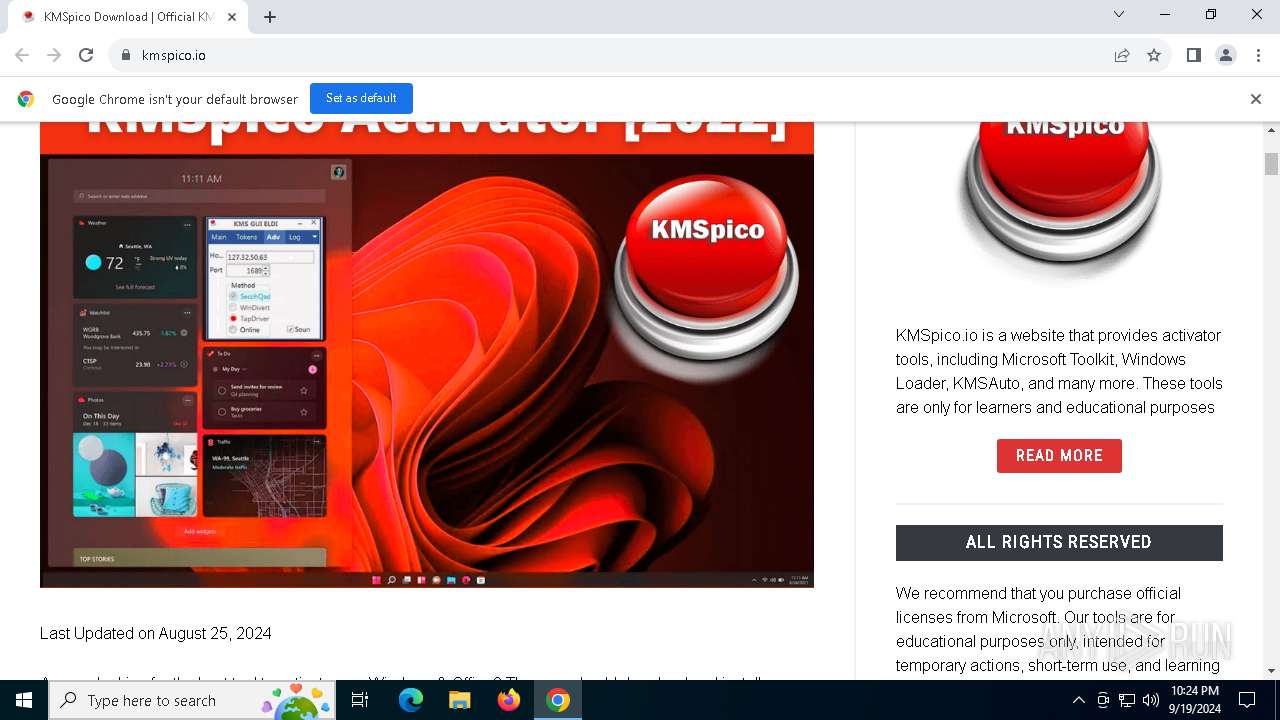Dismiss the default browser notification bar

(x=1255, y=99)
